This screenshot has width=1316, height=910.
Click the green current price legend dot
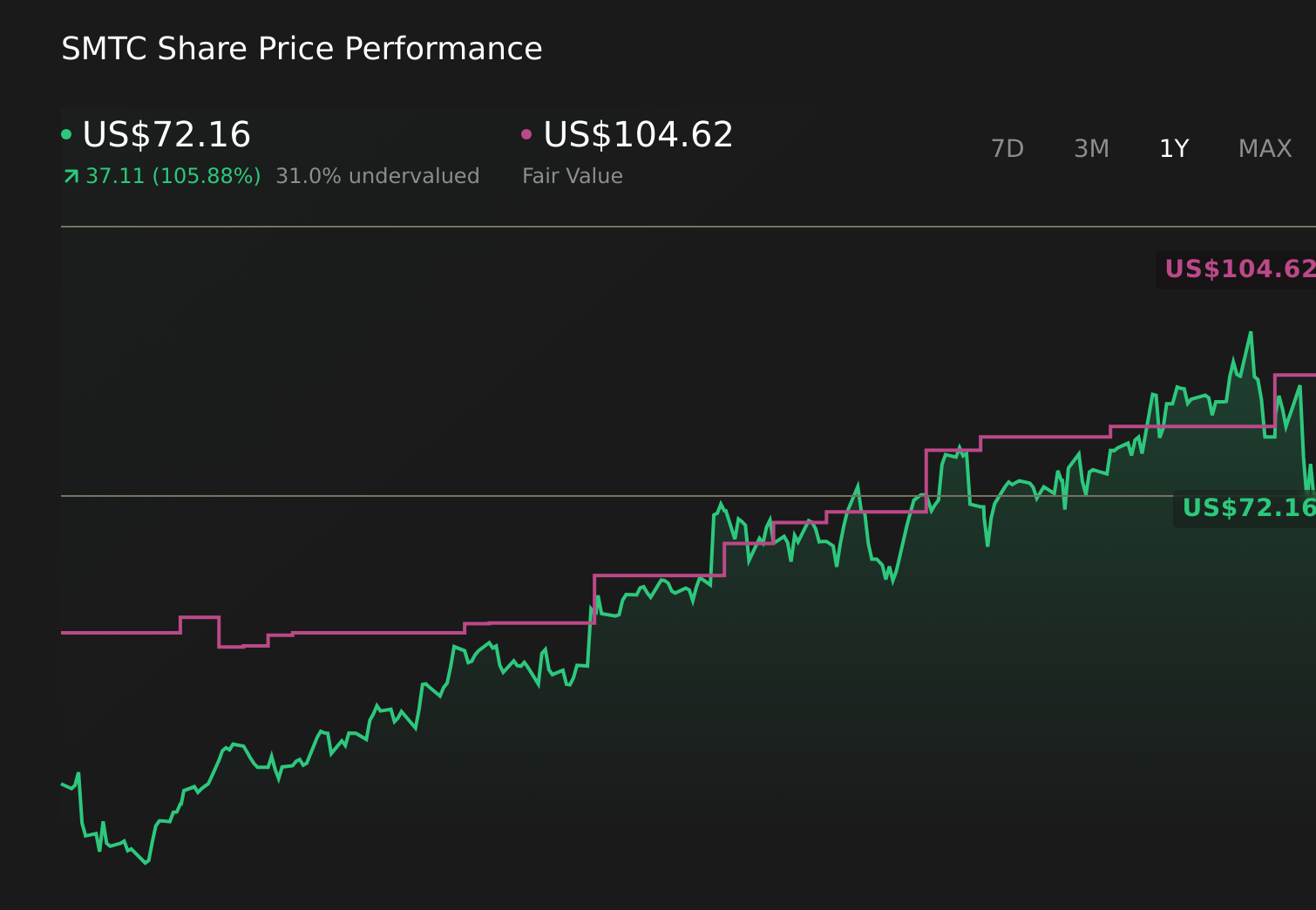[66, 133]
